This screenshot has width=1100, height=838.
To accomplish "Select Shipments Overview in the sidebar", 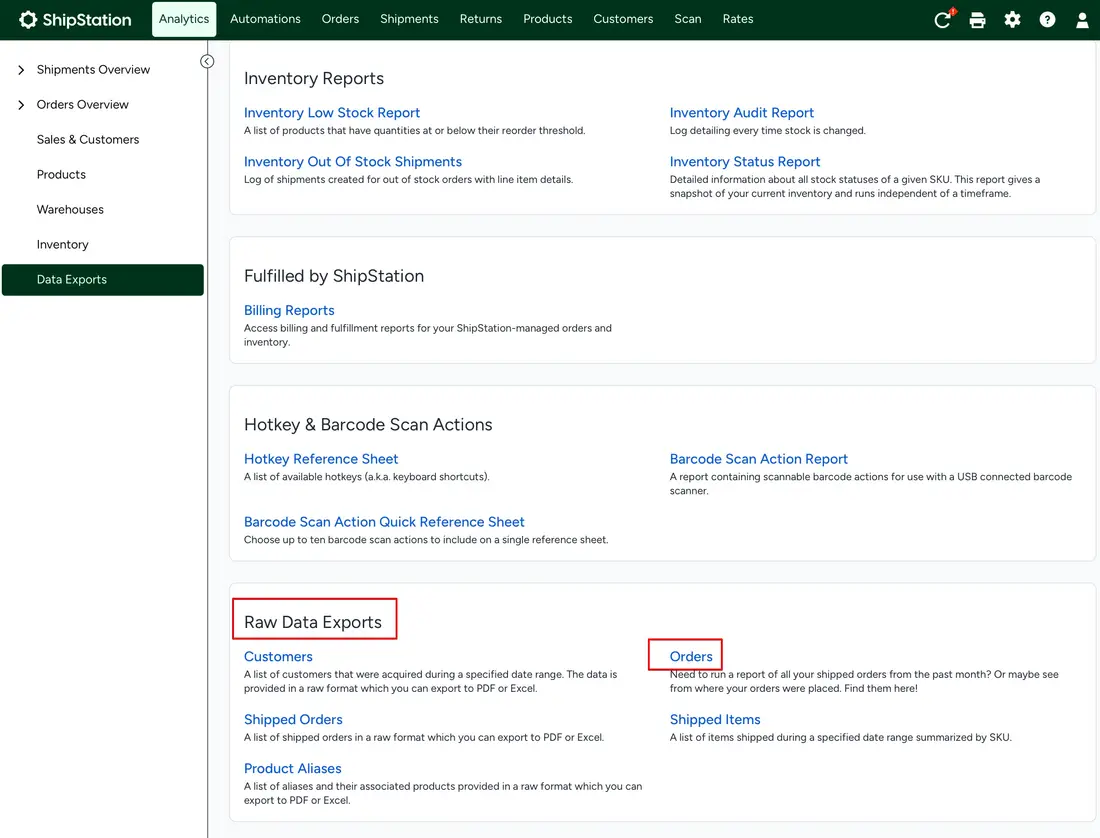I will (x=93, y=69).
